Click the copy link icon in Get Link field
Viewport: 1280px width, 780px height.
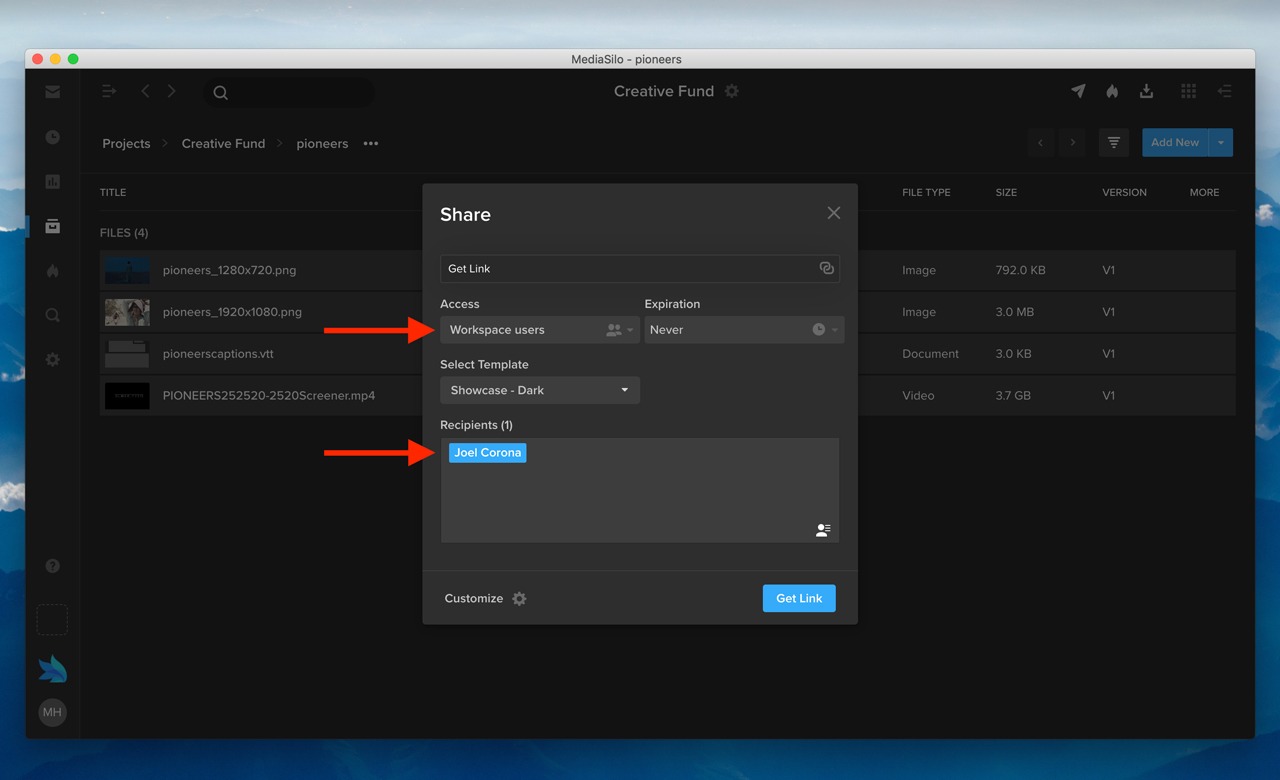(826, 268)
